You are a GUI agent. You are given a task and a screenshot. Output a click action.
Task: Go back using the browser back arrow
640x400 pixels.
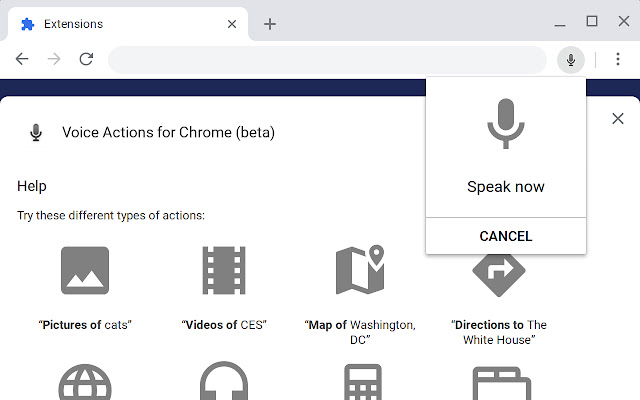coord(22,60)
